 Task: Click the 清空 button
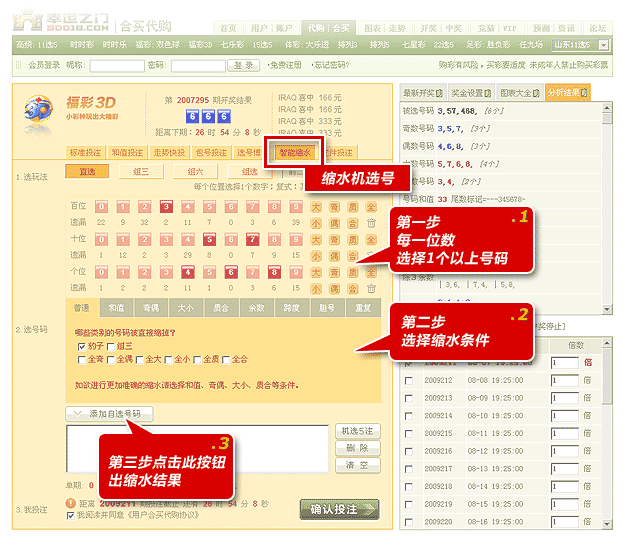click(358, 465)
